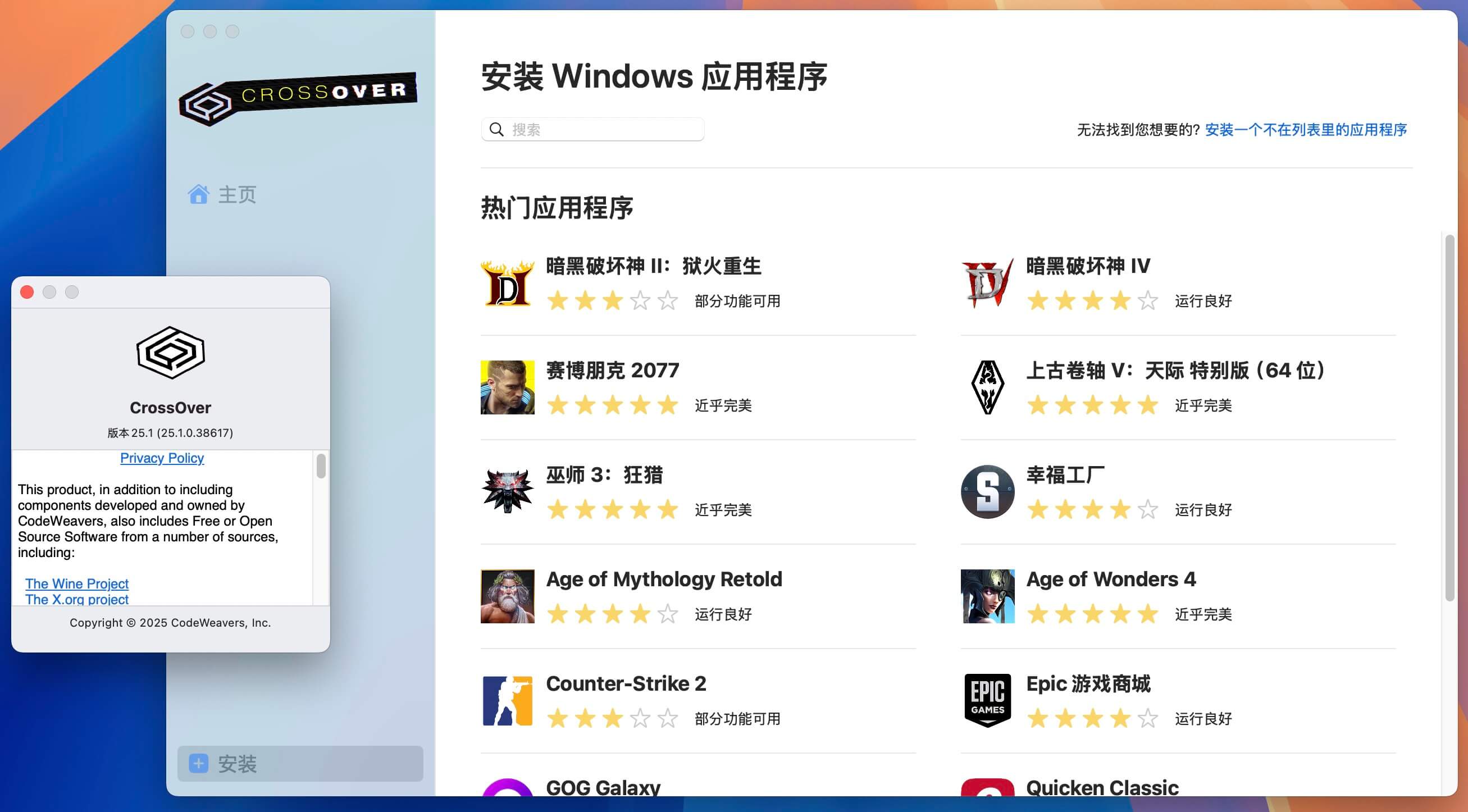Open the Privacy Policy link
Screen dimensions: 1468x812
(x=162, y=458)
